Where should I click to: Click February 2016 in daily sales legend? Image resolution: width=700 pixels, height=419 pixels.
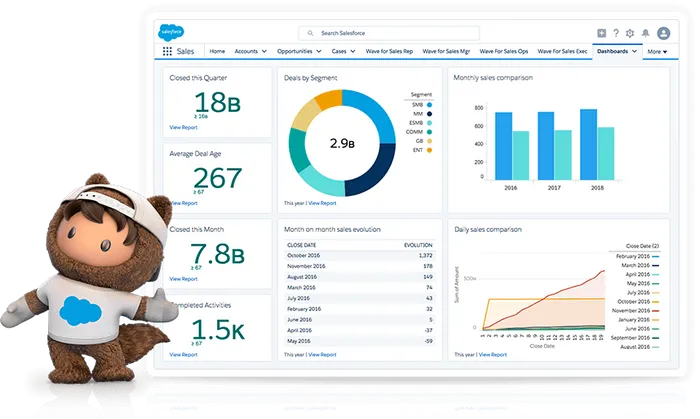coord(638,256)
